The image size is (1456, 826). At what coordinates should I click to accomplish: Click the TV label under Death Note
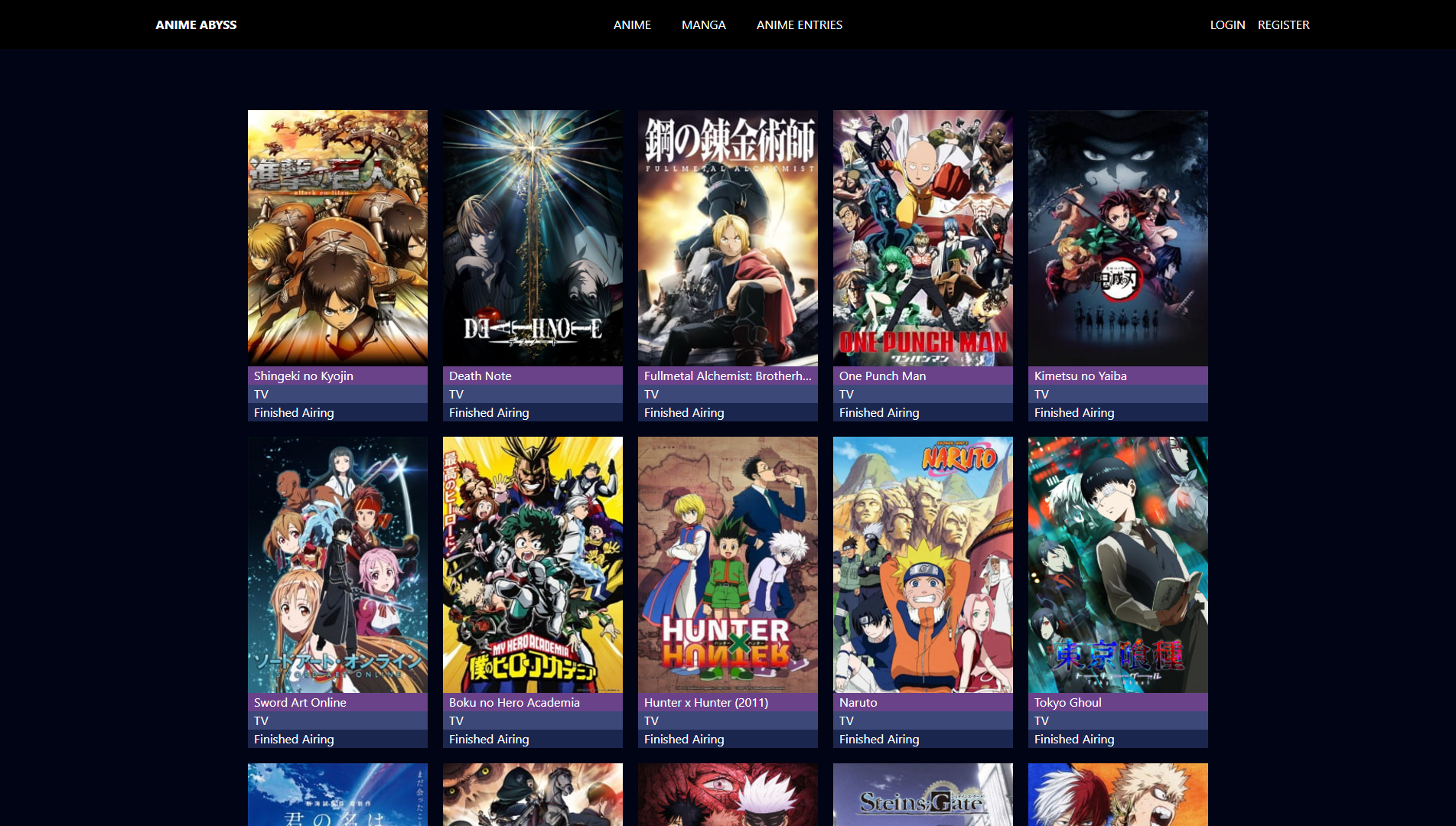(456, 394)
